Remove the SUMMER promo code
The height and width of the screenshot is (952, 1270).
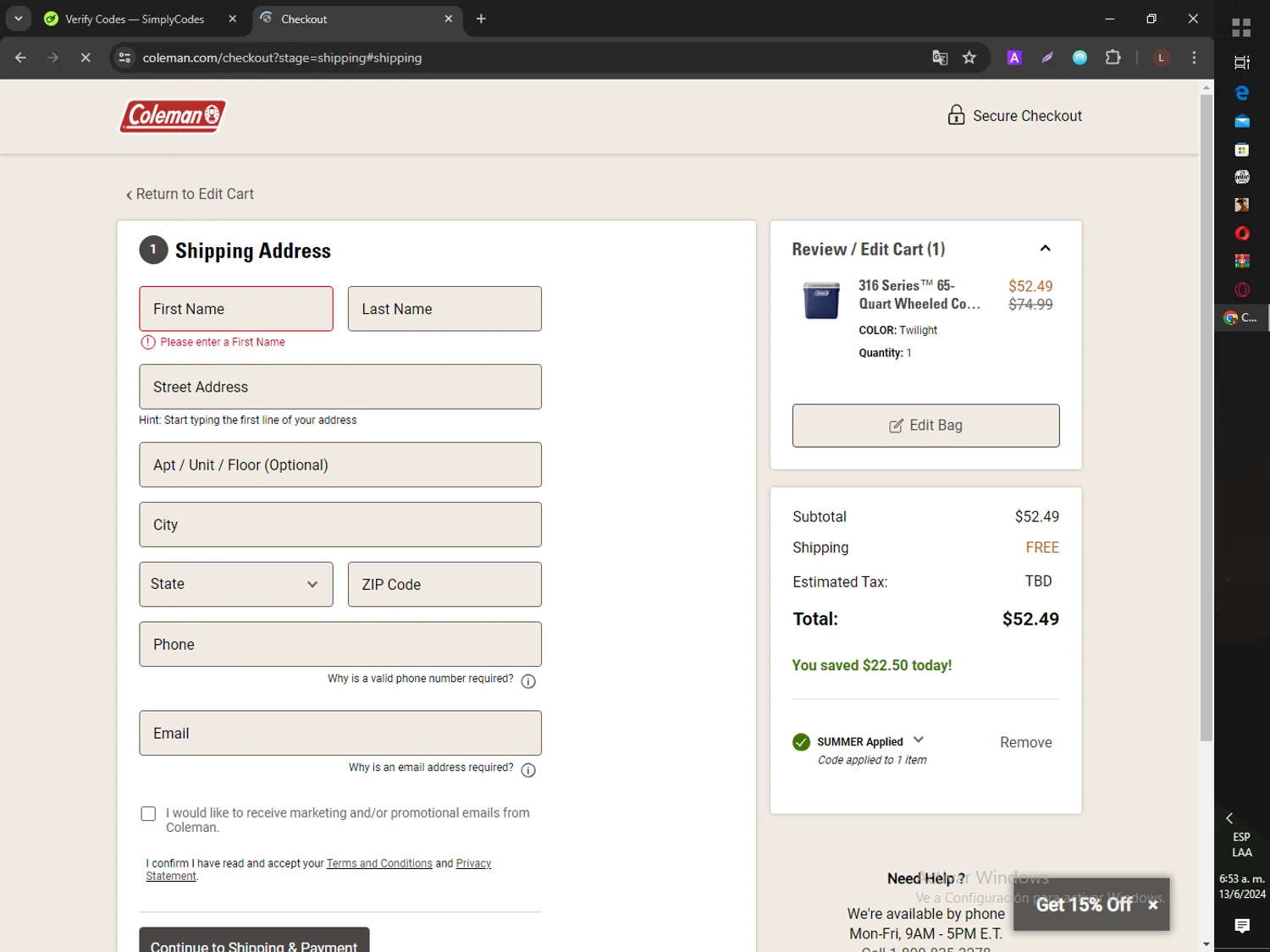[x=1025, y=742]
